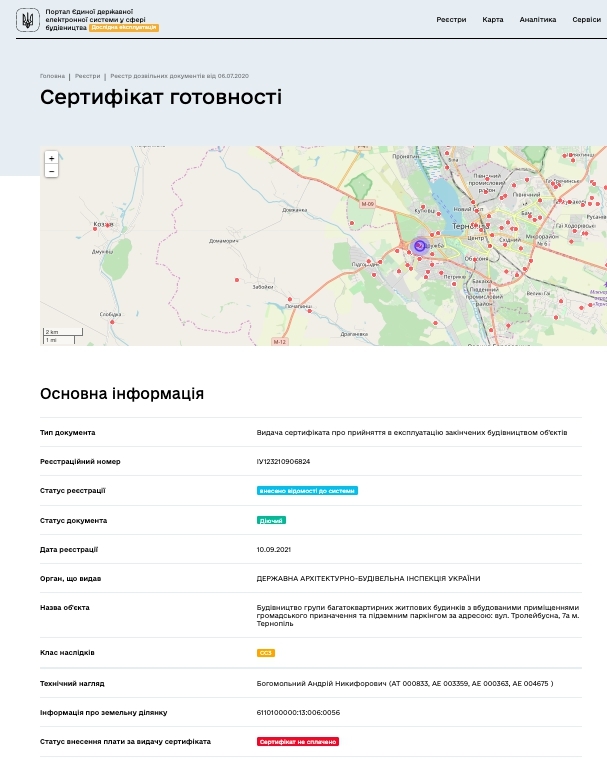607x759 pixels.
Task: Click the object name text about вул. Тролейбусна
Action: (x=418, y=615)
